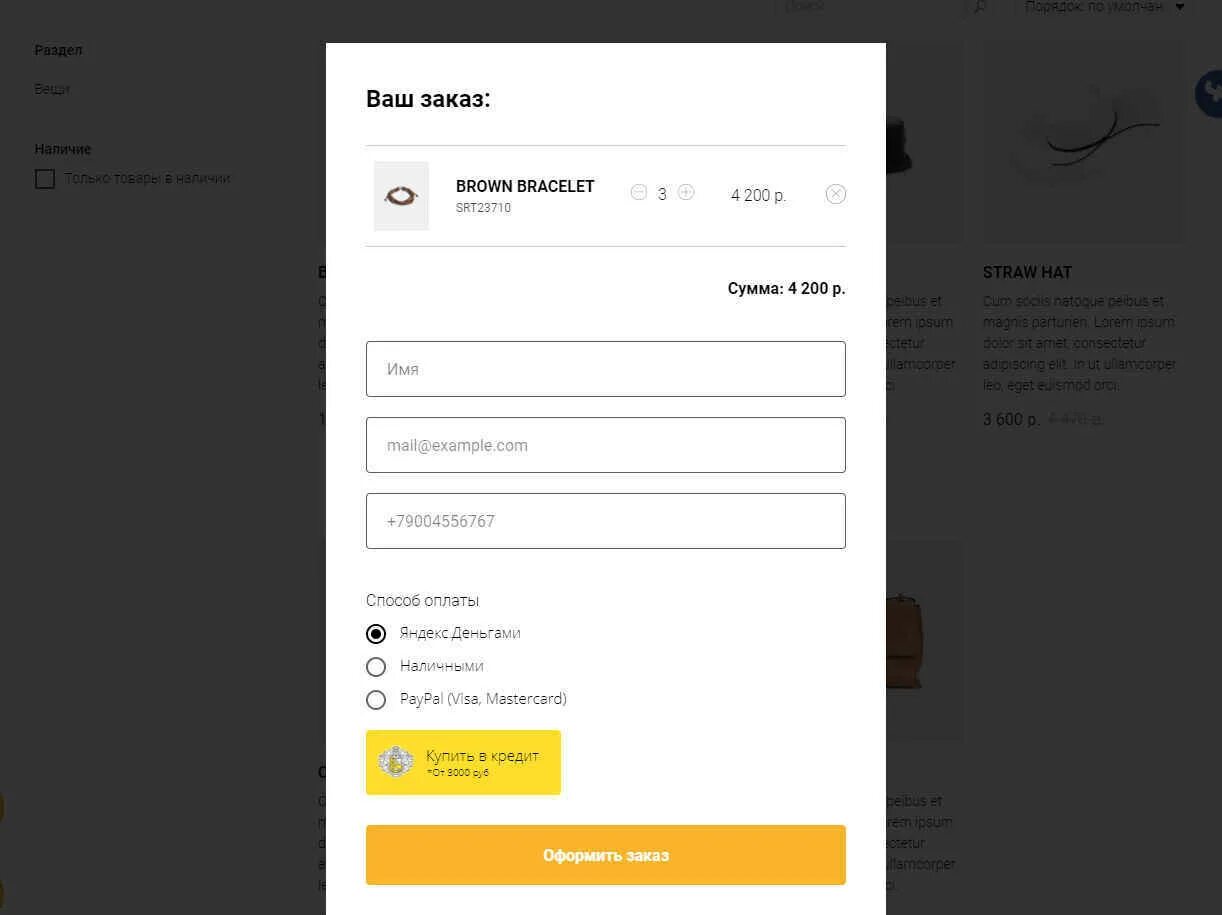Click the crest logo on credit button
Viewport: 1222px width, 915px height.
click(396, 762)
